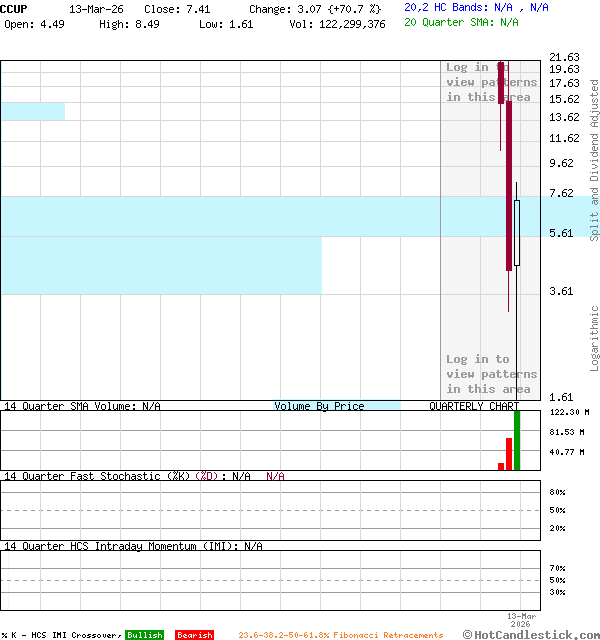Click the Fibonacci Retracements legend text

(340, 635)
